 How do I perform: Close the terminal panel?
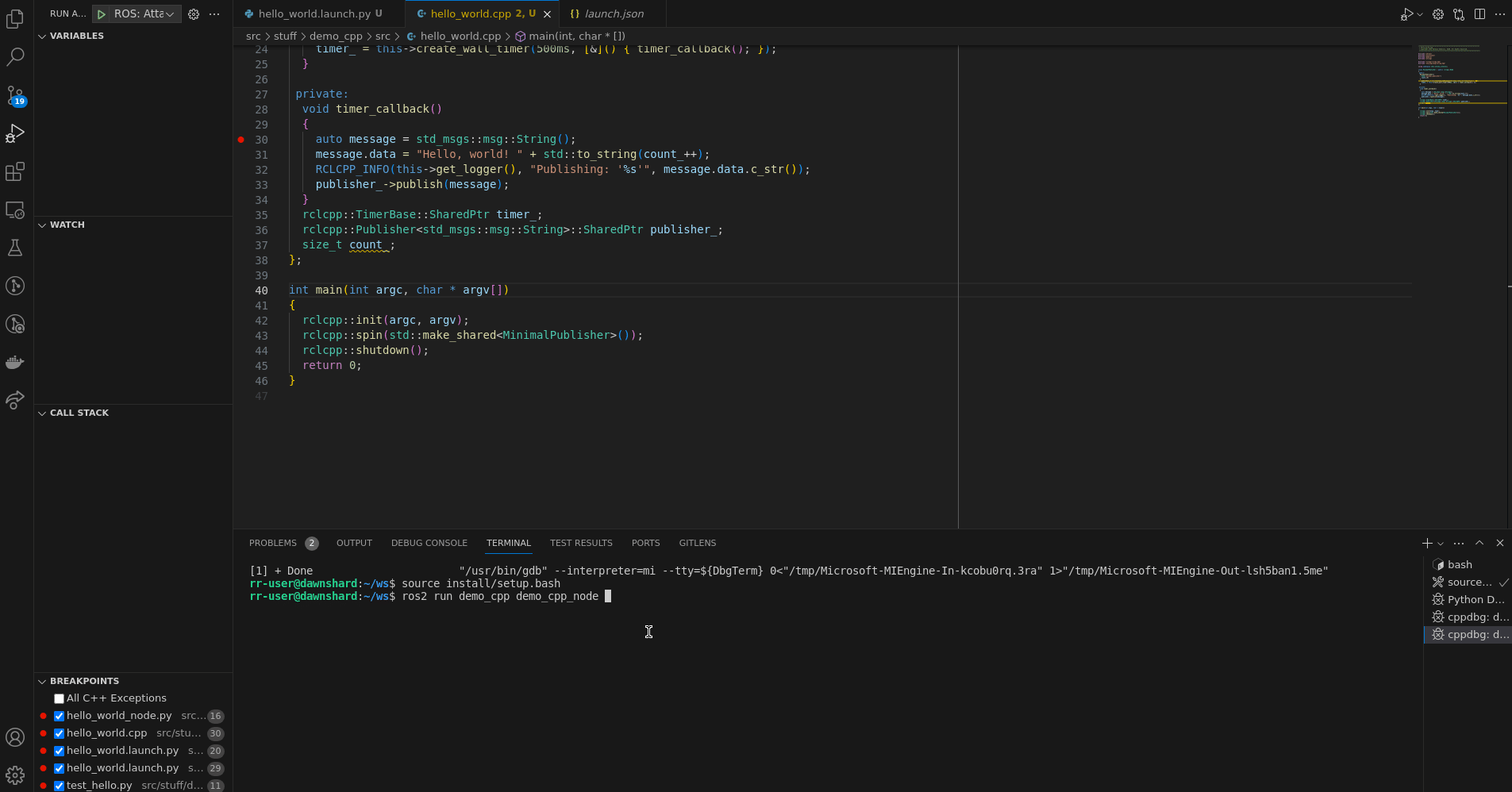coord(1500,543)
